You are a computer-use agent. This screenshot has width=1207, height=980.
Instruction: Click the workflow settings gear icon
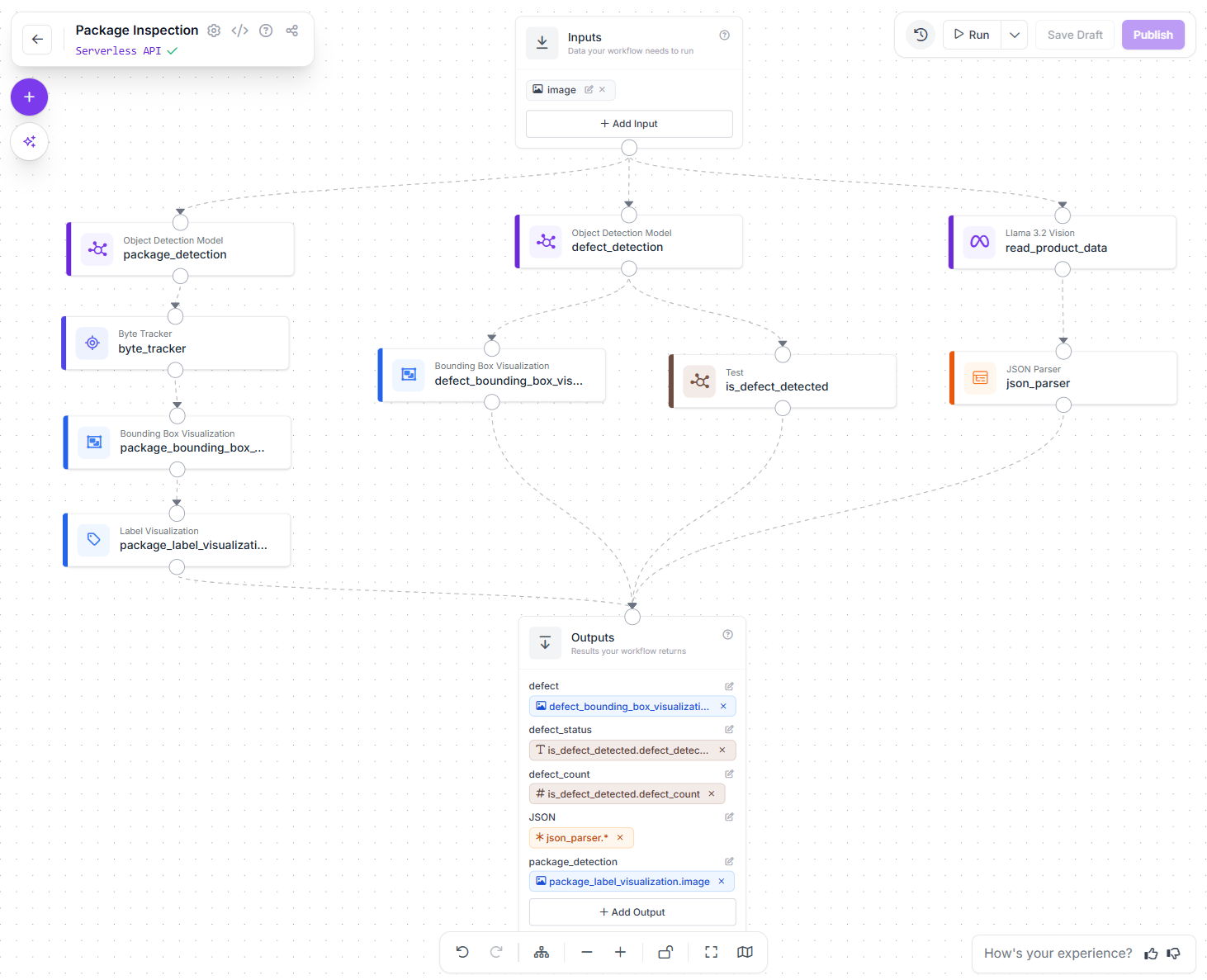click(x=214, y=31)
